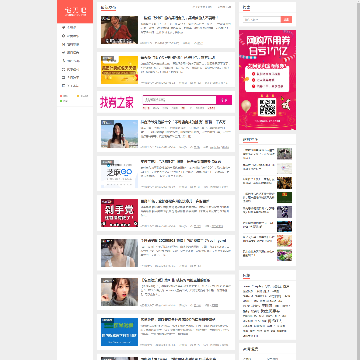Open the yellow banner article thumbnail

[x=119, y=70]
